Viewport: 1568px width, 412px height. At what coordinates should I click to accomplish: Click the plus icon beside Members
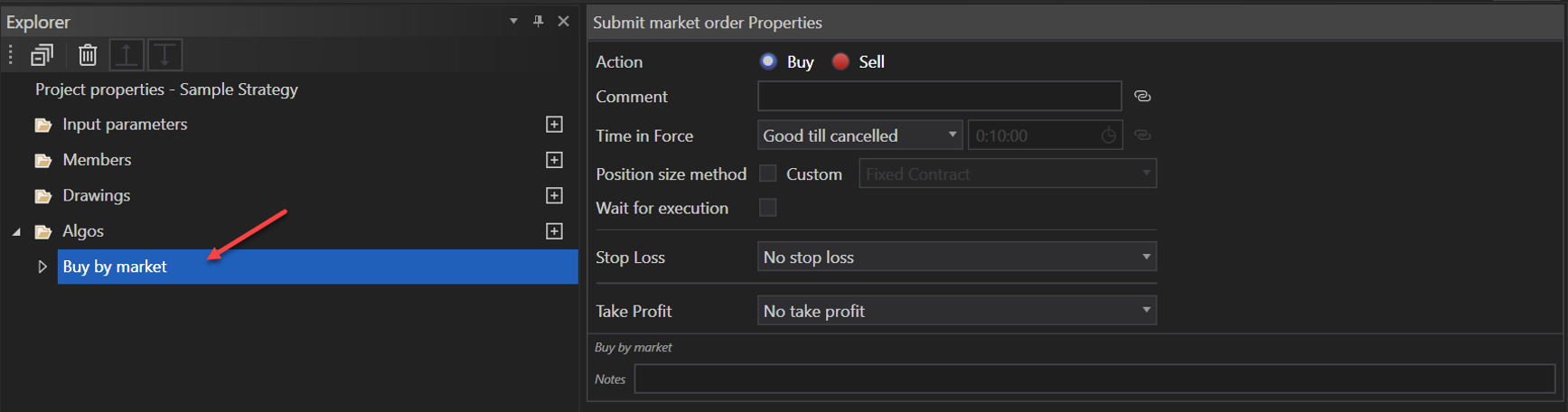tap(555, 160)
